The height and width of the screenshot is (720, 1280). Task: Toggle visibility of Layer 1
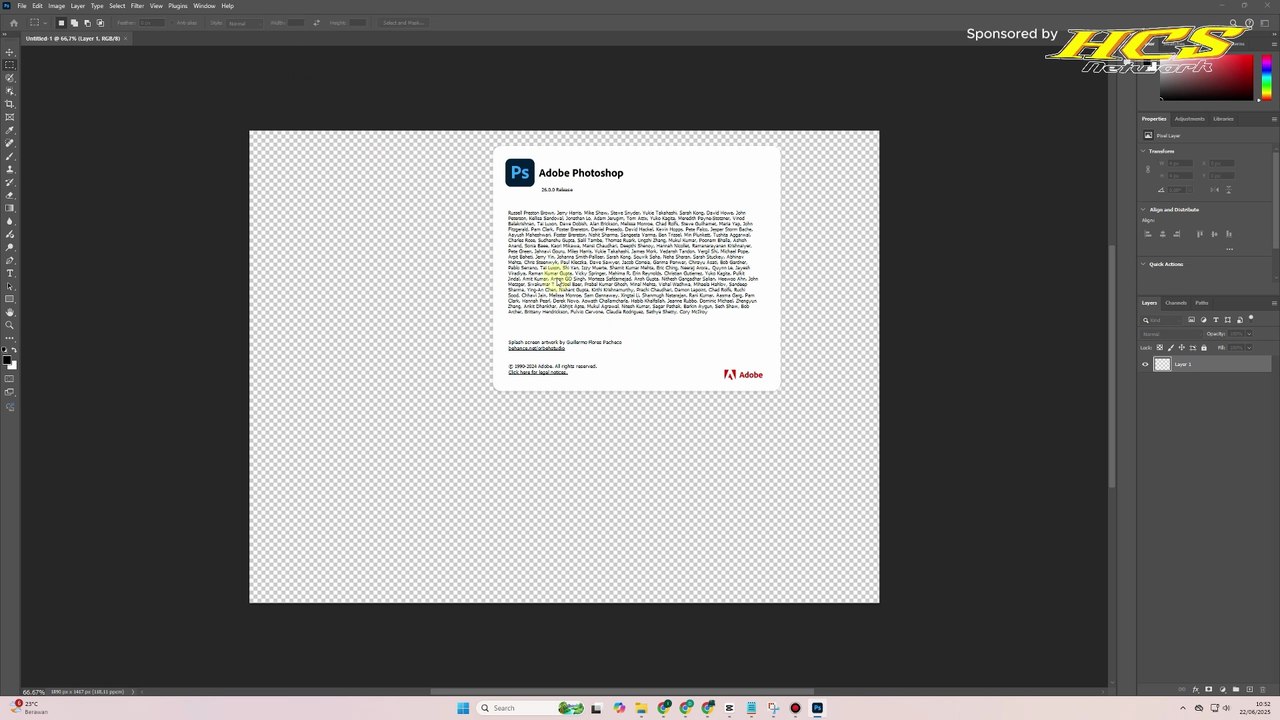[1145, 364]
